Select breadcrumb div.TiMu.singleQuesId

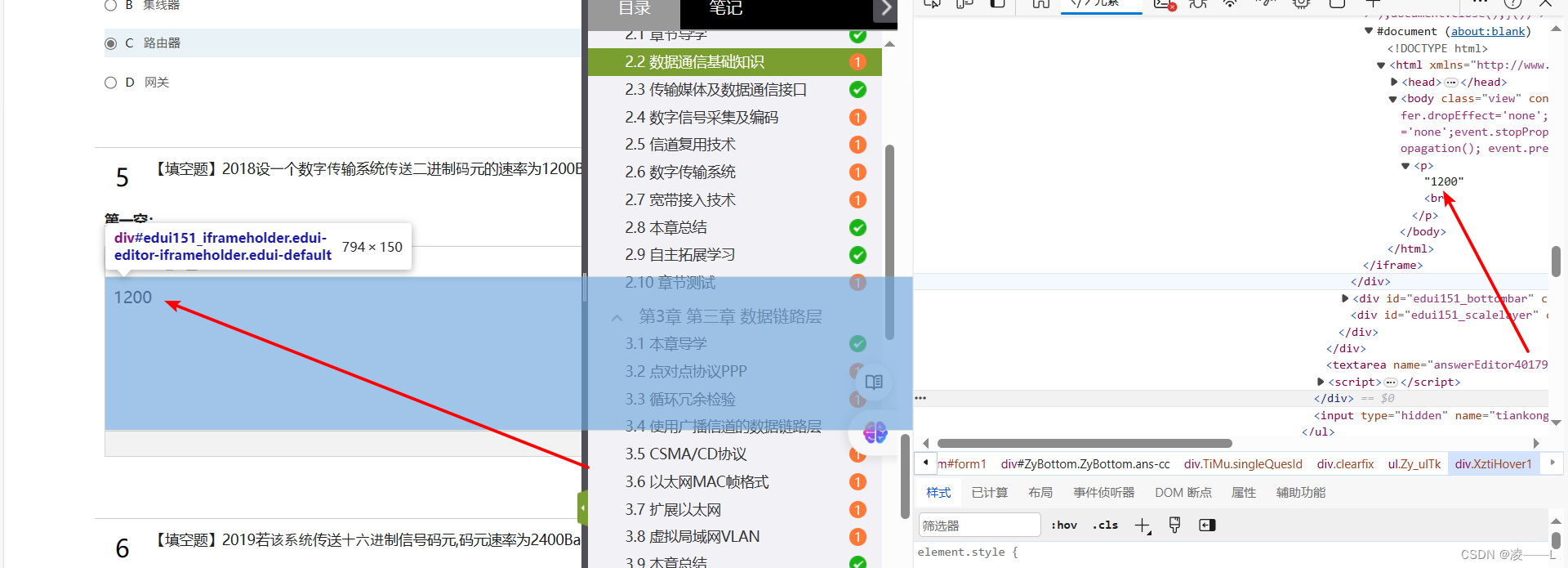[x=1243, y=464]
